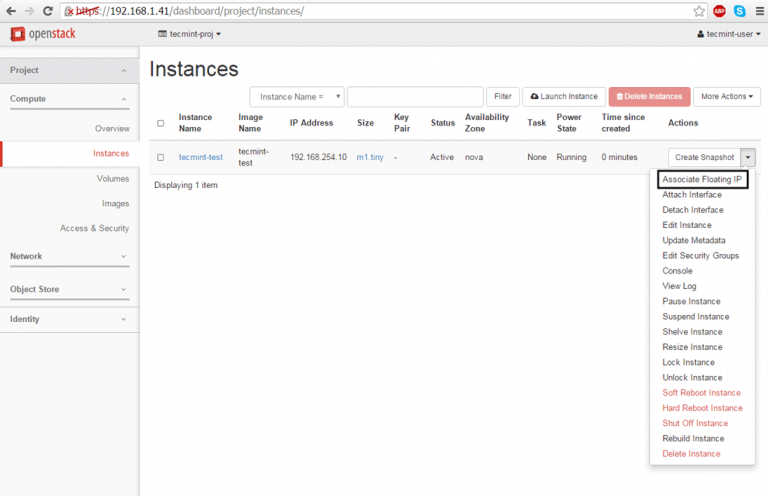The width and height of the screenshot is (768, 496).
Task: Open the Instance Name filter dropdown
Action: tap(297, 97)
